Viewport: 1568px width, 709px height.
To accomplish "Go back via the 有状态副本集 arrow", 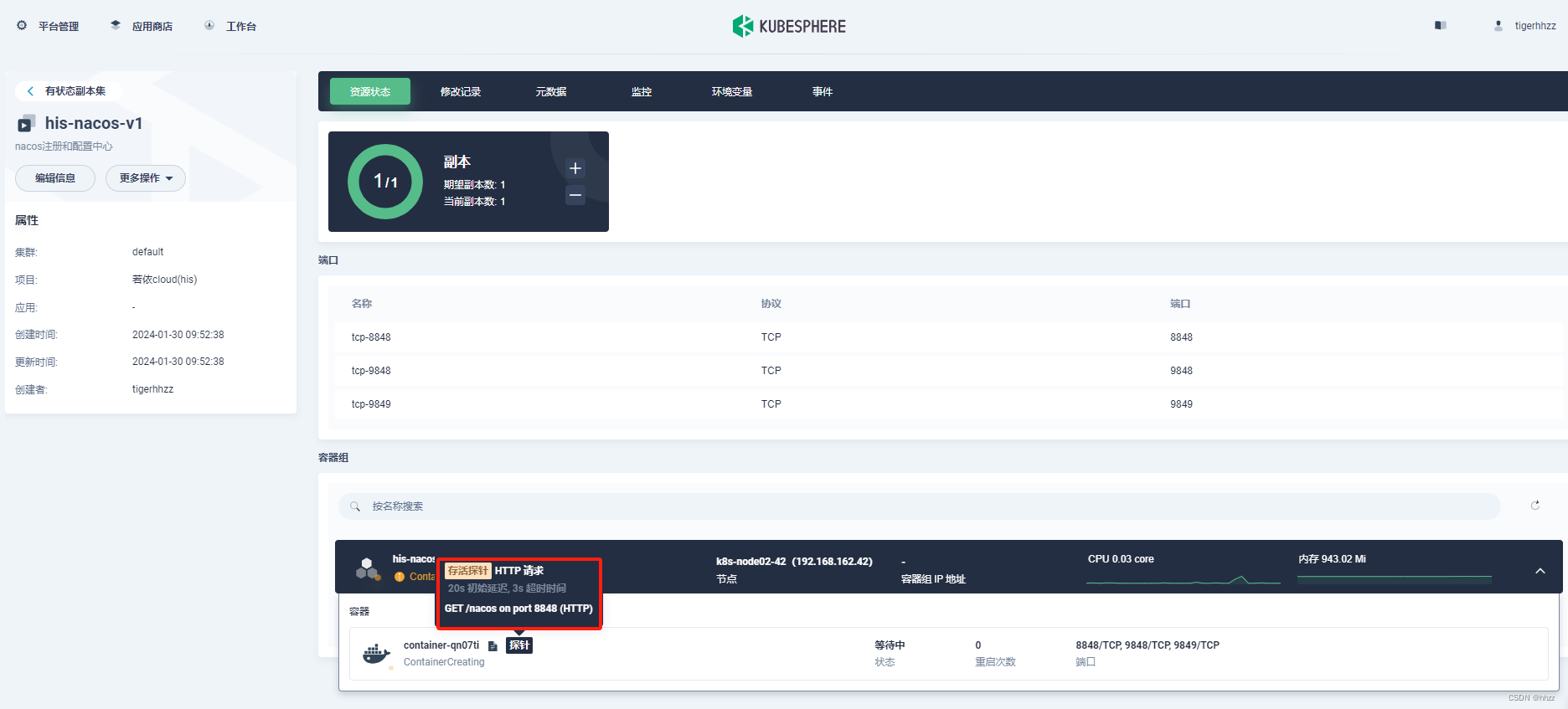I will [30, 91].
